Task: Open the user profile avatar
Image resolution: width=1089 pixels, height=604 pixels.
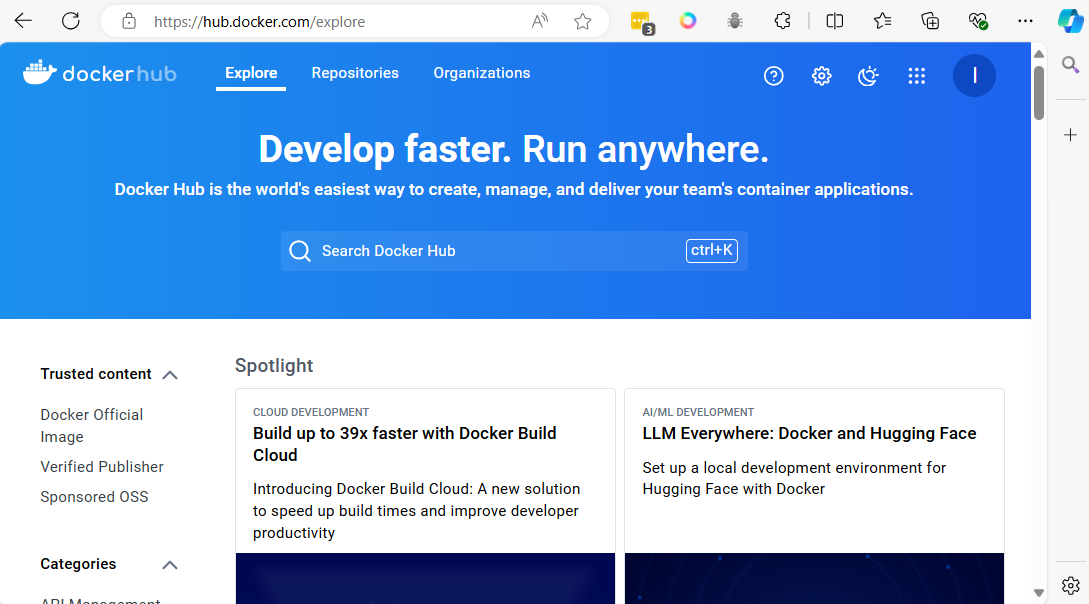Action: 973,76
